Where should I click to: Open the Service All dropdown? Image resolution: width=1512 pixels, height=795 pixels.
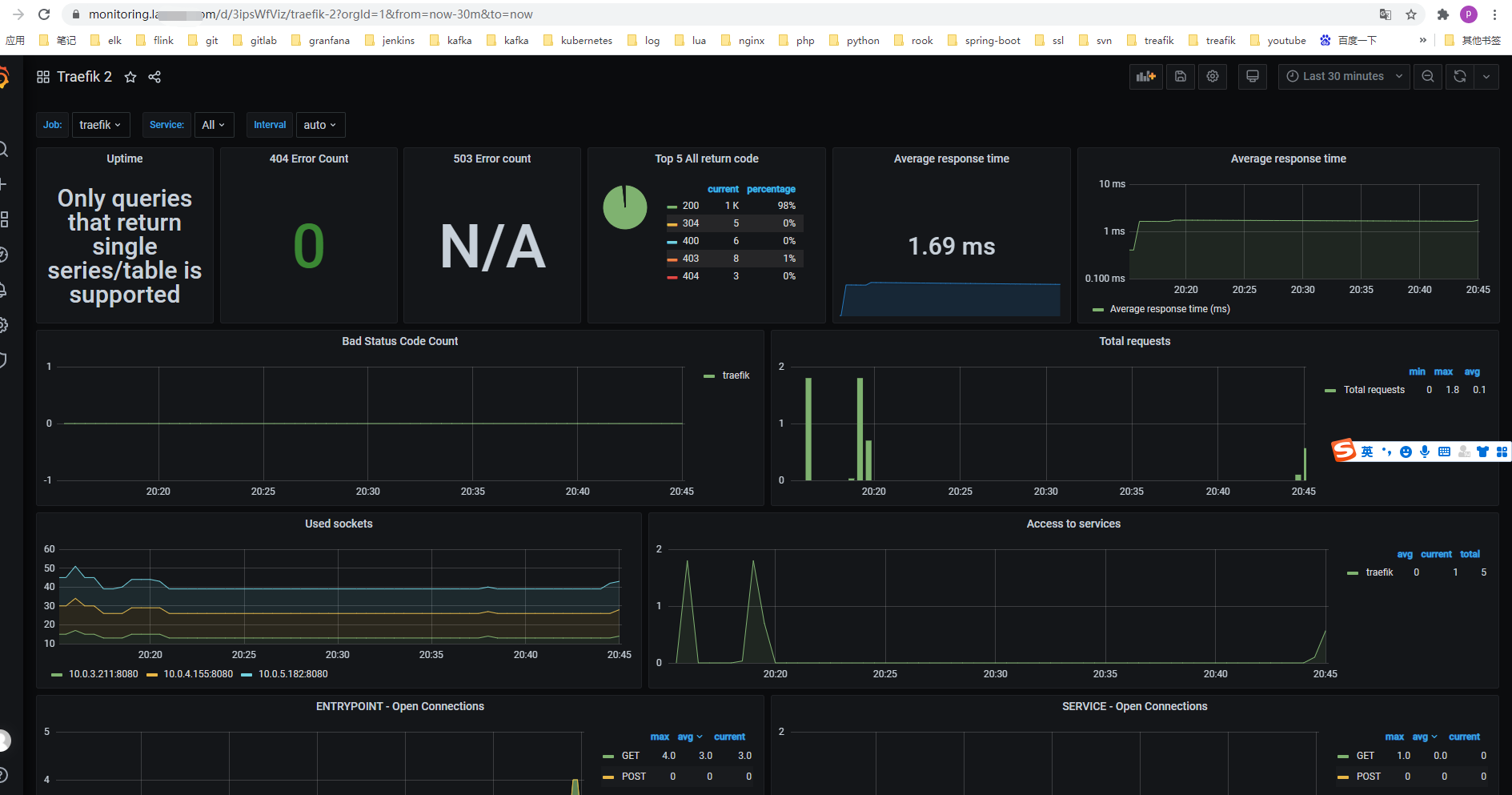[x=214, y=125]
